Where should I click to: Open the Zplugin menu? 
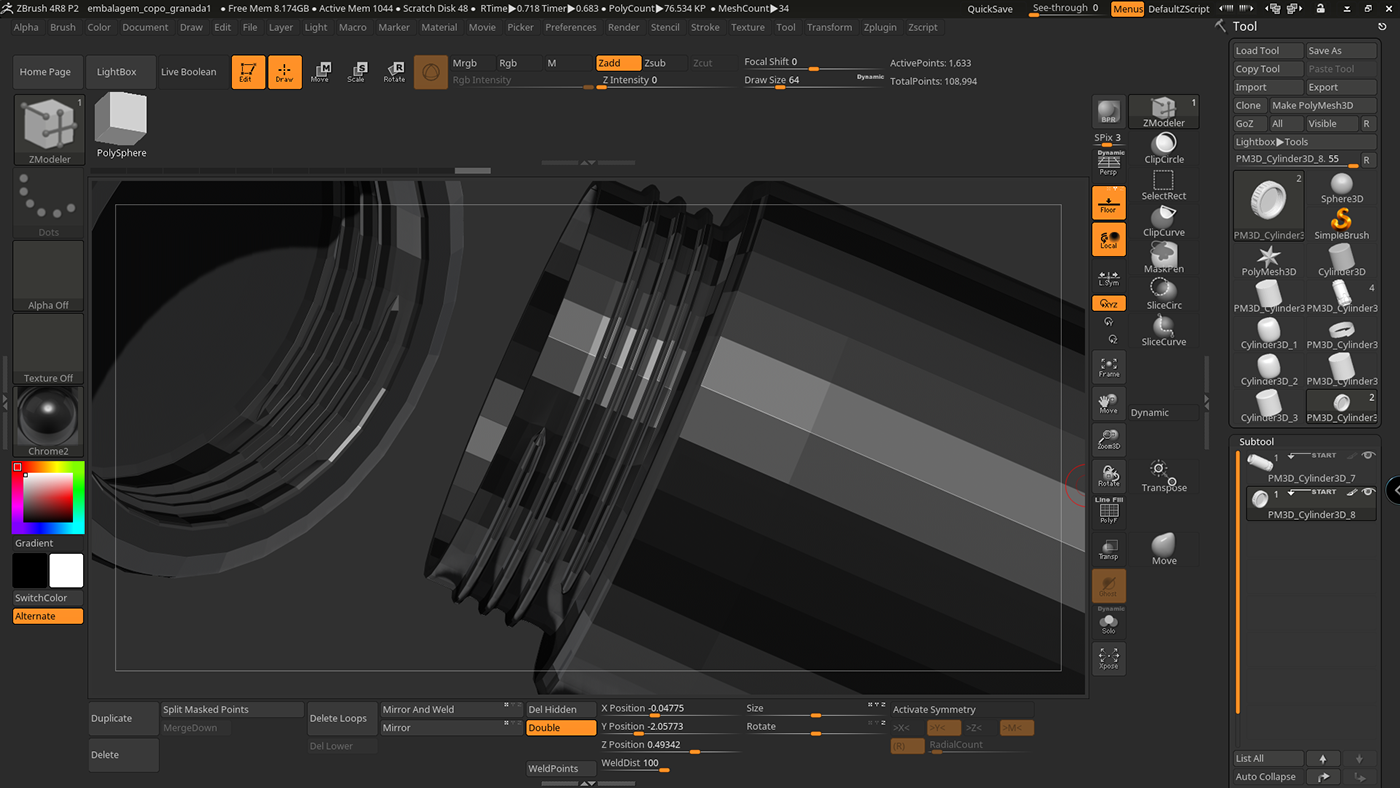pos(880,28)
